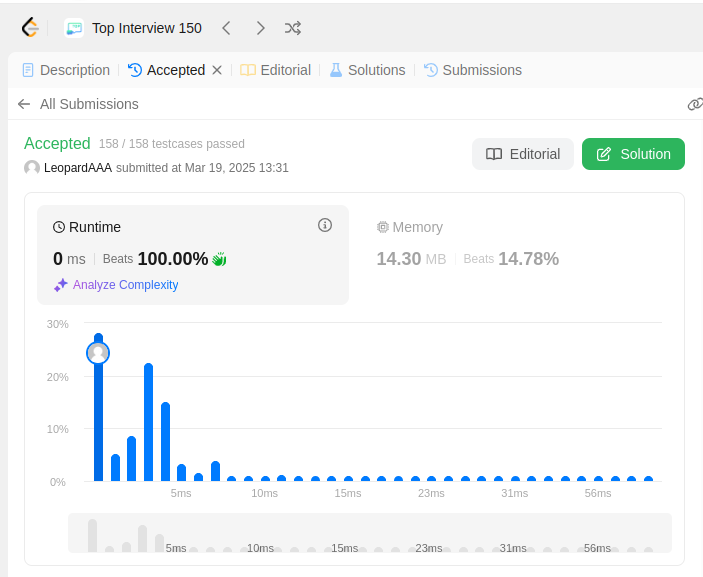This screenshot has width=703, height=577.
Task: Click the runtime info icon
Action: click(x=325, y=225)
